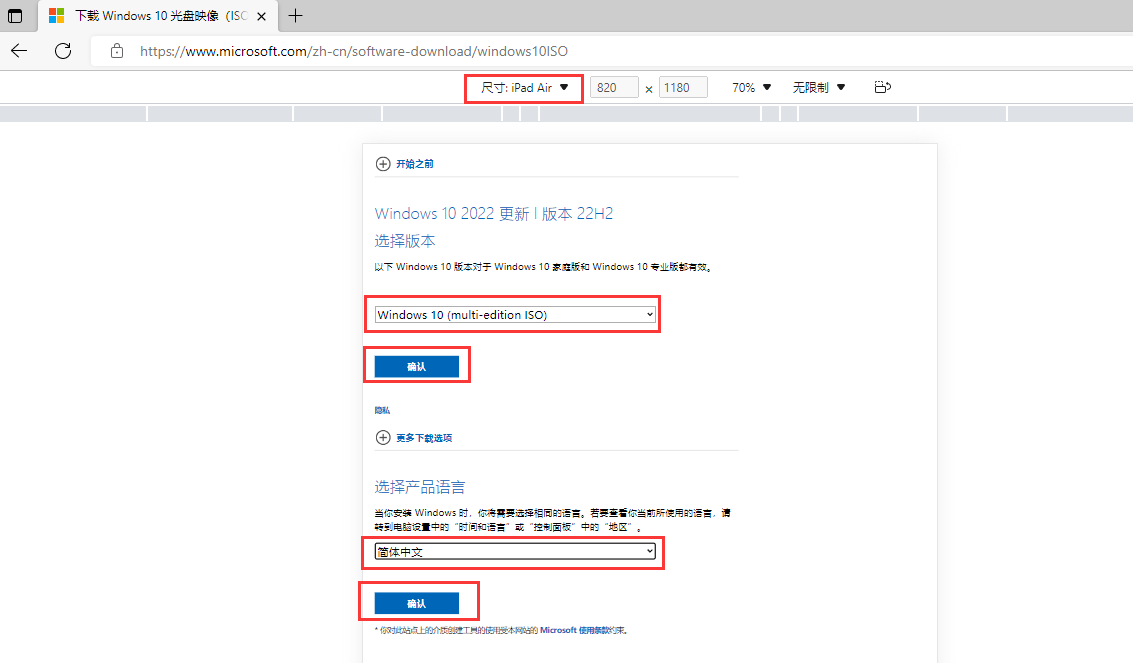This screenshot has width=1133, height=663.
Task: Click the browser back arrow
Action: point(19,51)
